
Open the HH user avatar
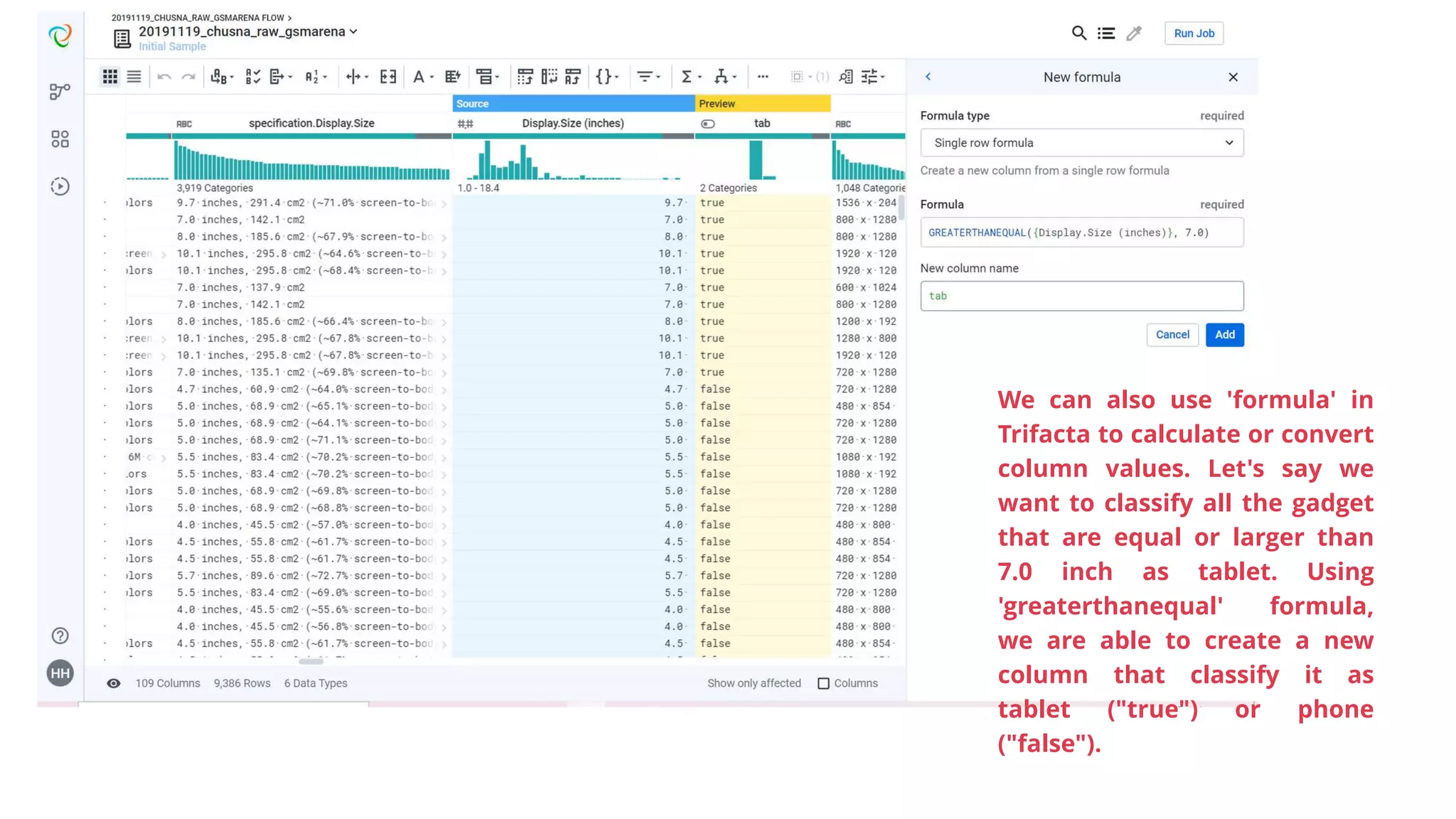(x=60, y=673)
